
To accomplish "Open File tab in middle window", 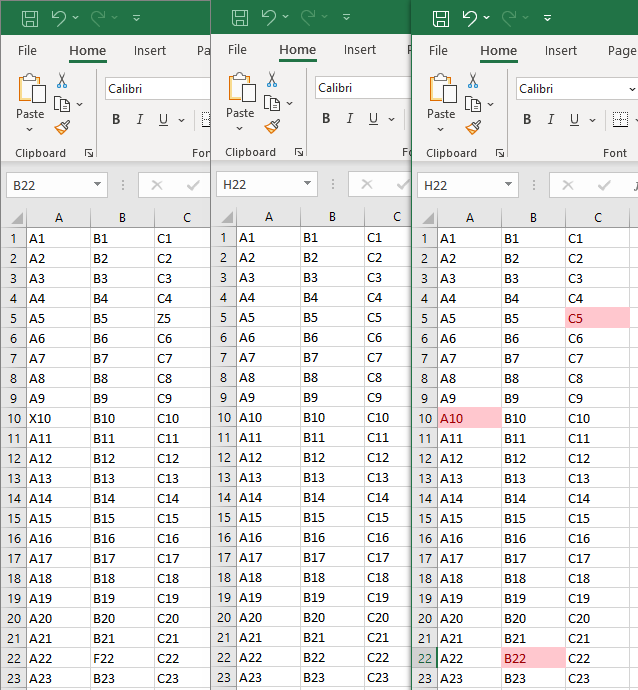I will coord(237,50).
